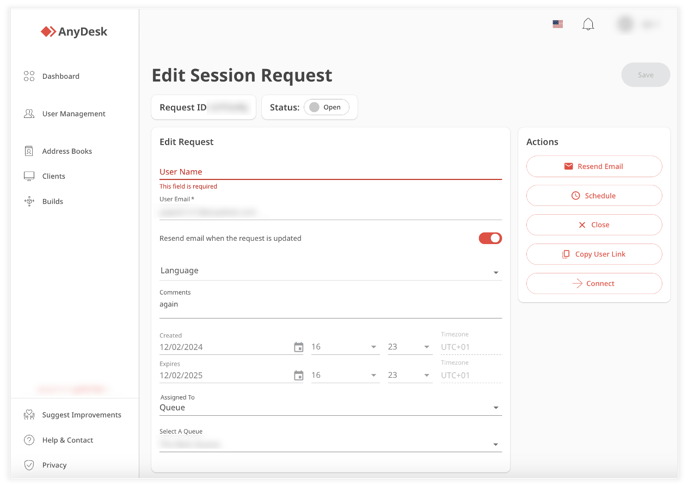Open Help & Contact page

(68, 440)
